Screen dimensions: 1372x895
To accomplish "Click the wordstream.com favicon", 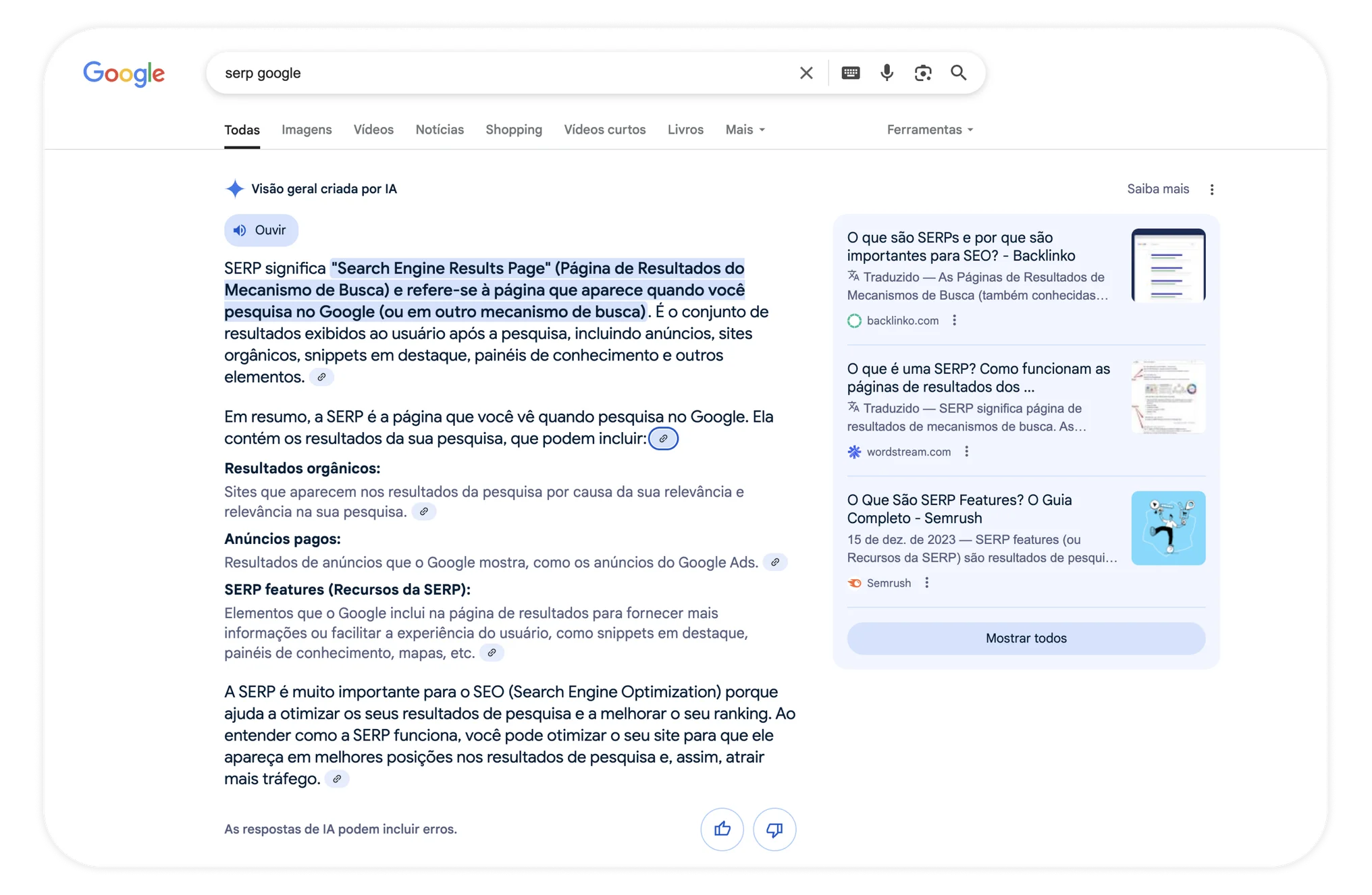I will click(854, 452).
